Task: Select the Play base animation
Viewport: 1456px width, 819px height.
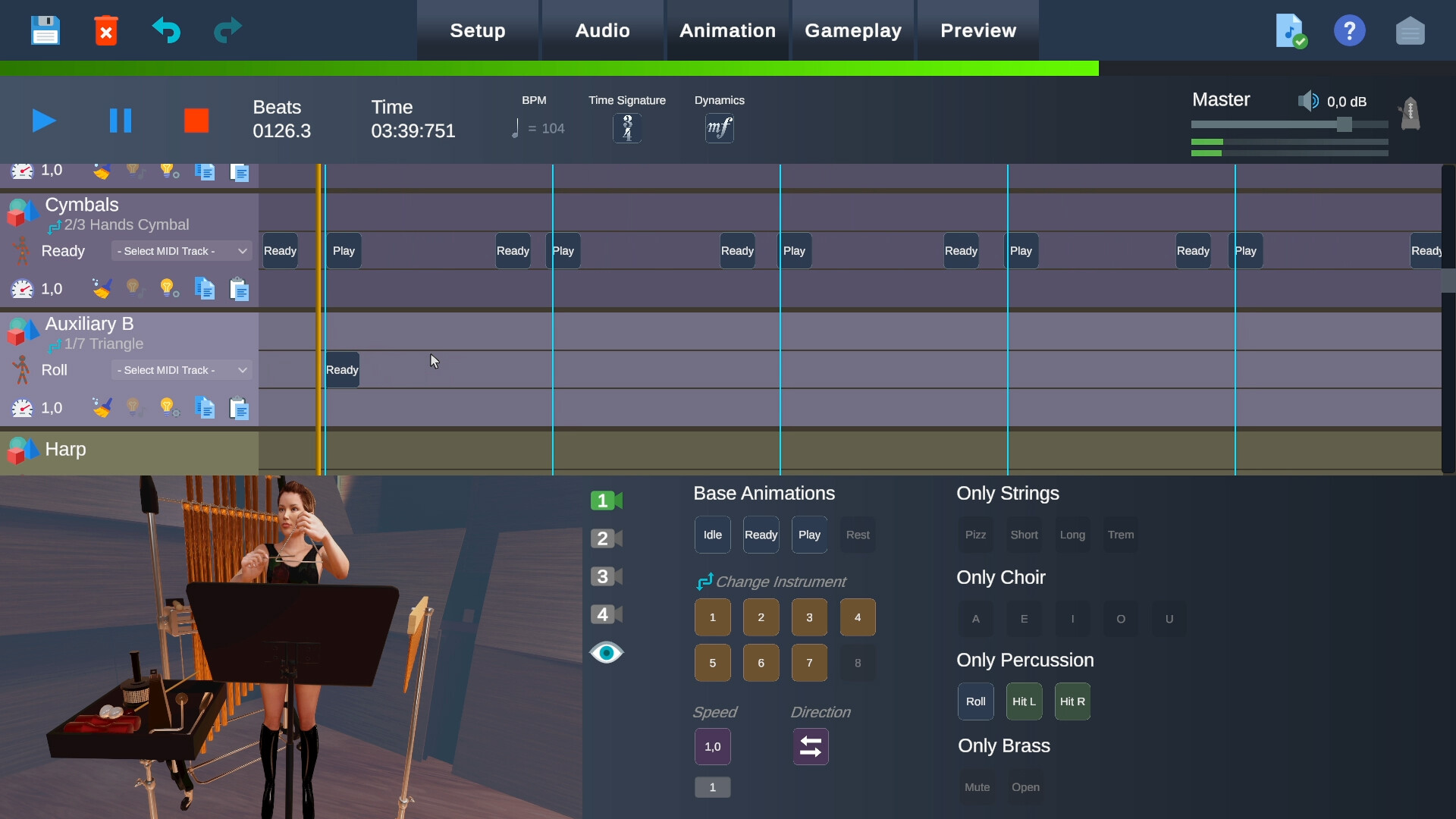Action: 808,534
